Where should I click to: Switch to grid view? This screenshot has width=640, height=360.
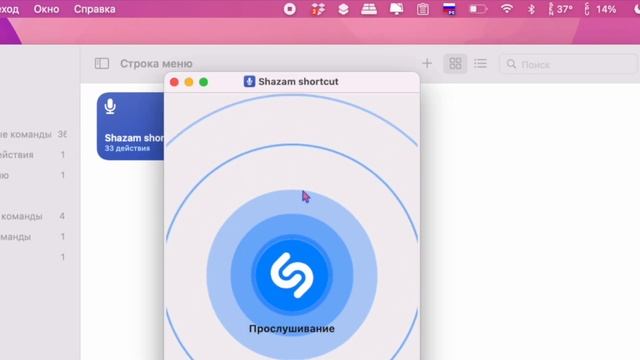click(x=455, y=64)
